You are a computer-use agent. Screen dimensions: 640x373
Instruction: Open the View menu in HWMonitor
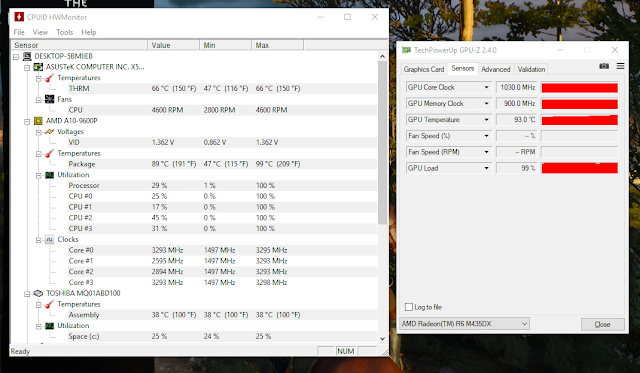40,32
